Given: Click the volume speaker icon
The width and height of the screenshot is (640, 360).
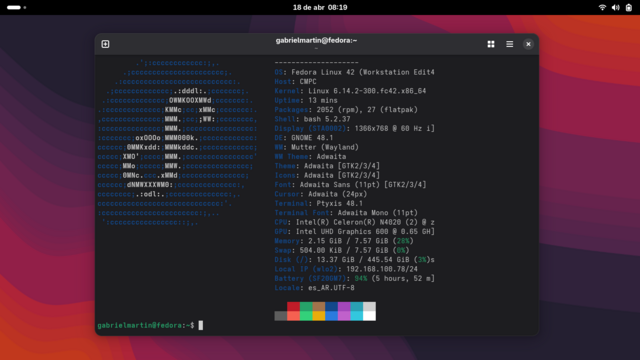Looking at the screenshot, I should point(616,7).
